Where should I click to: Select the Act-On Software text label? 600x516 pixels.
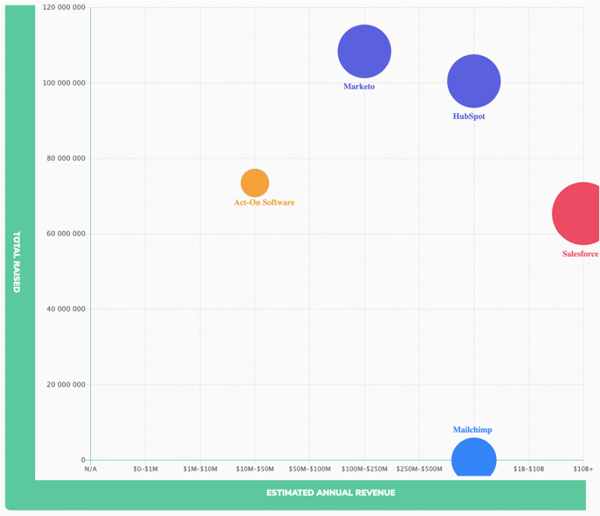[264, 203]
